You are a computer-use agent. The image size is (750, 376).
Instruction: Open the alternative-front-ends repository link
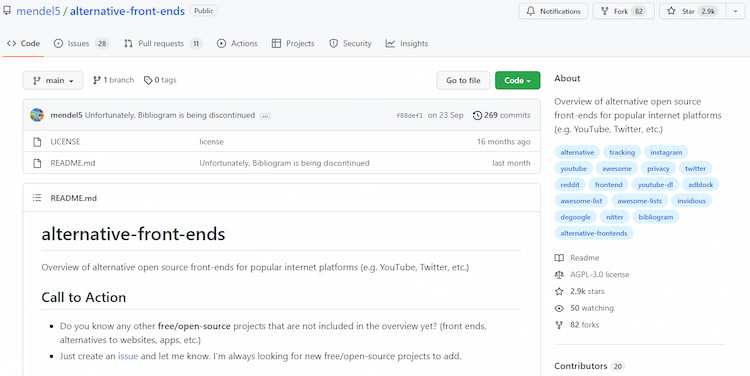pyautogui.click(x=127, y=11)
